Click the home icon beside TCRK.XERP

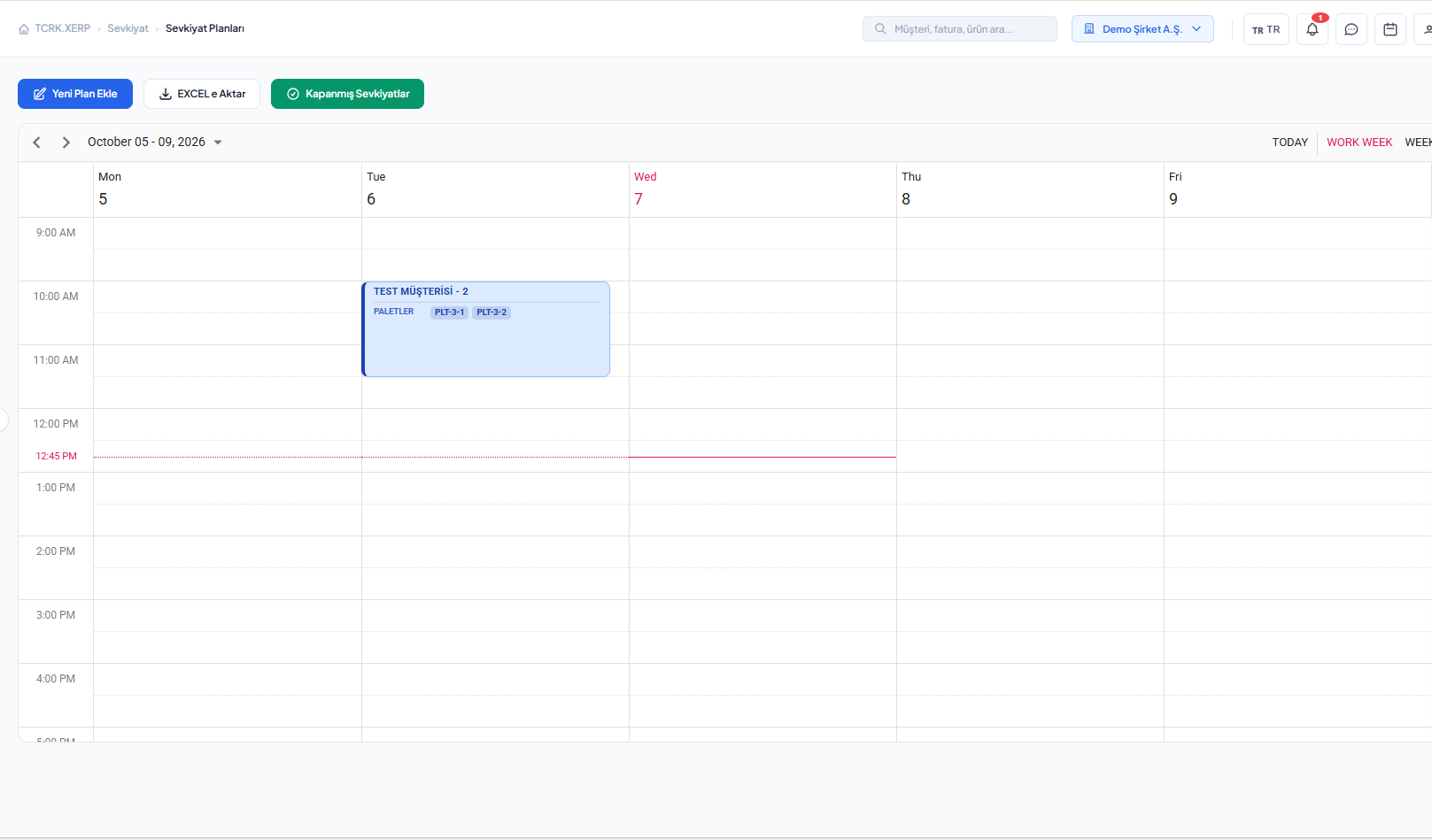[x=24, y=29]
